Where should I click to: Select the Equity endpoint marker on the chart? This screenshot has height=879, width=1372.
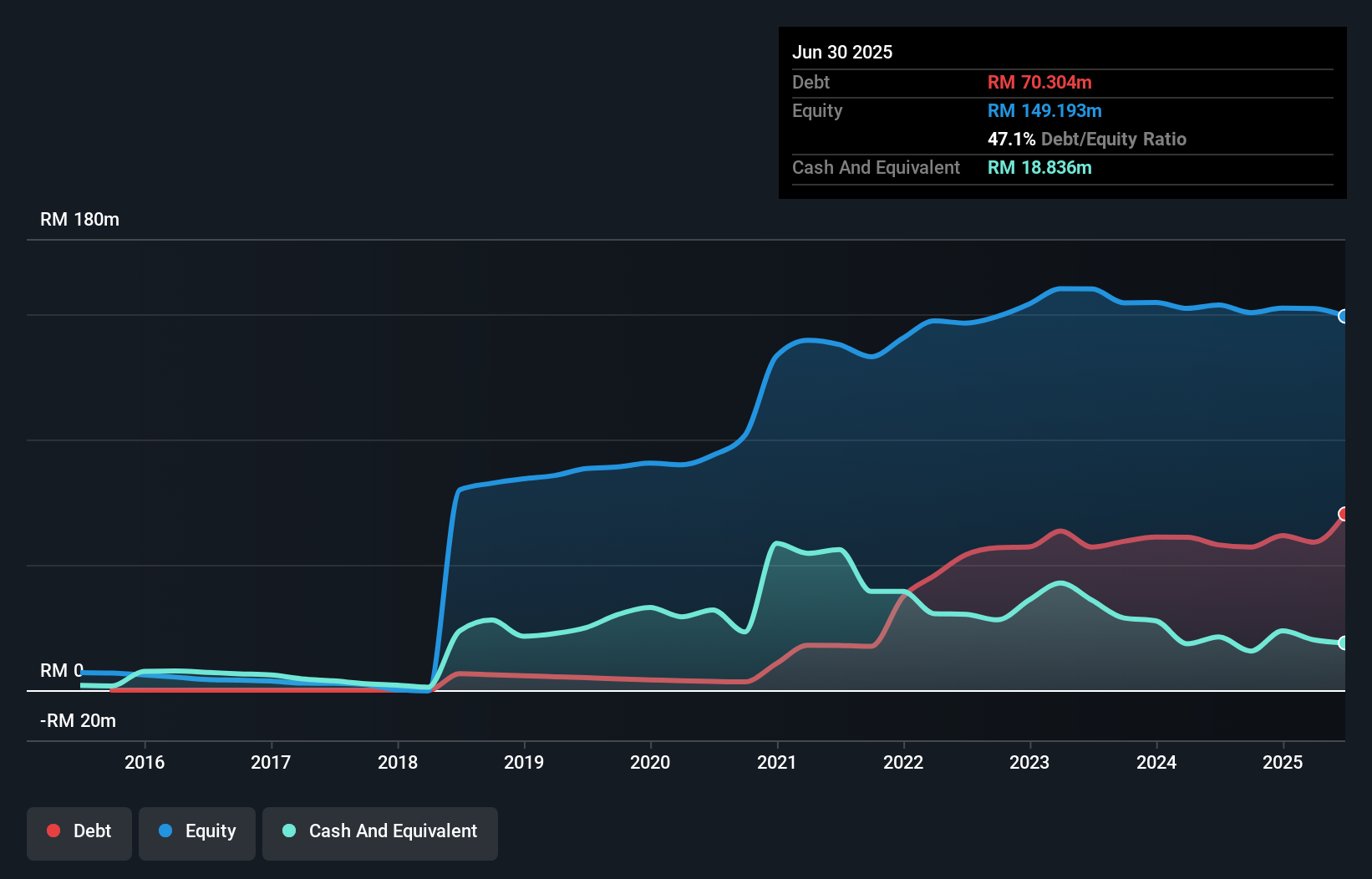1343,316
